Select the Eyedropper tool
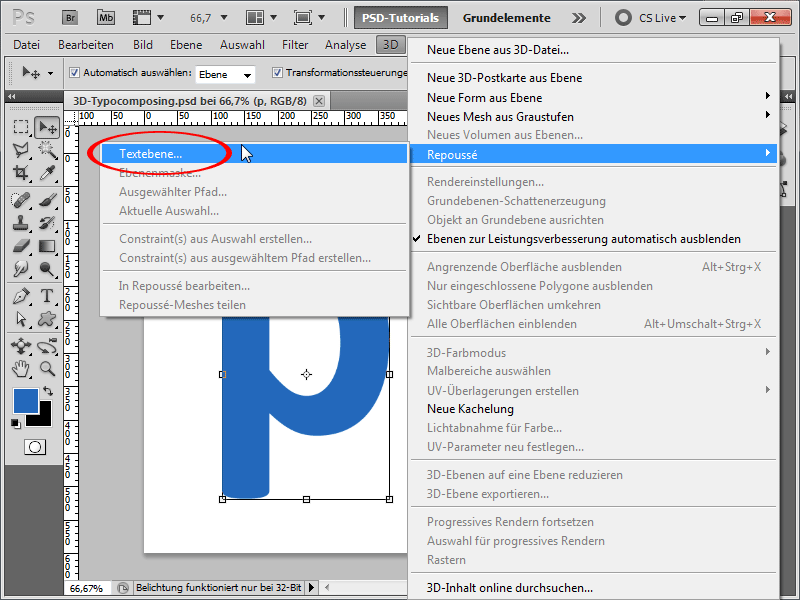This screenshot has height=600, width=800. [x=47, y=173]
